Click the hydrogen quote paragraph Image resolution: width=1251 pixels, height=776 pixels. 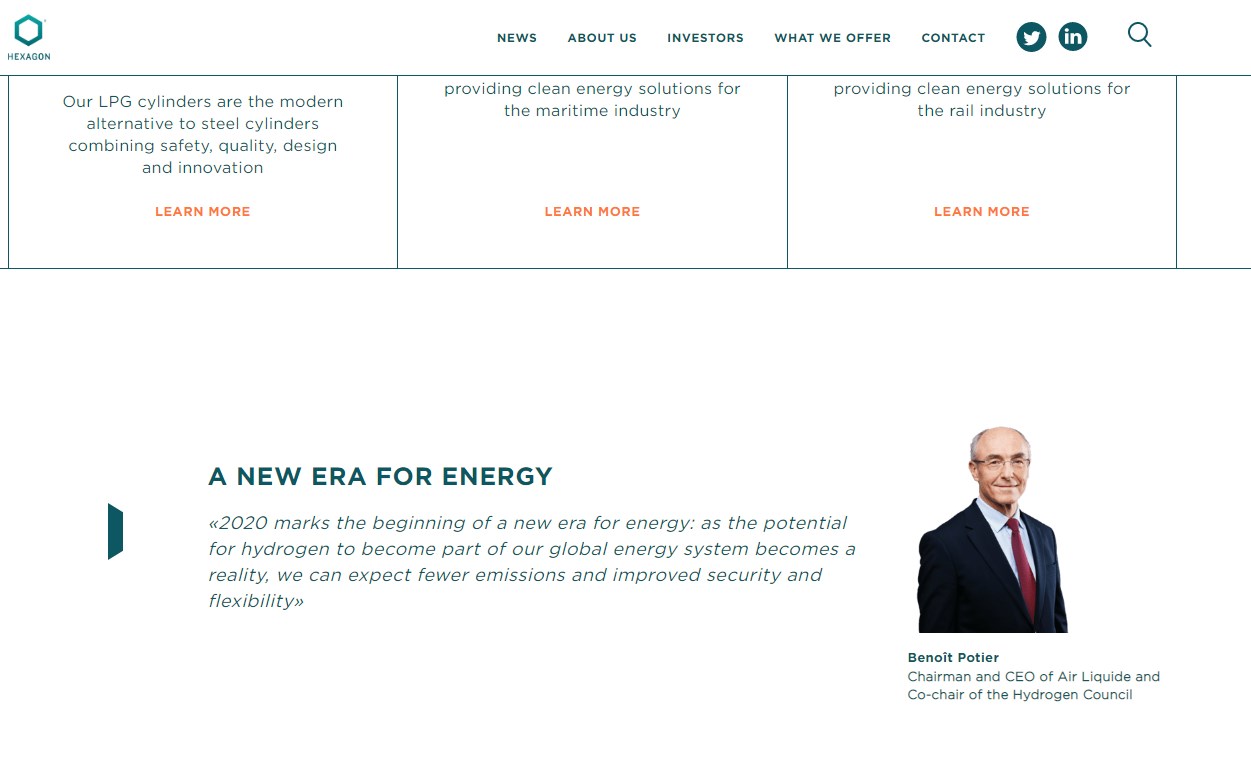coord(530,562)
